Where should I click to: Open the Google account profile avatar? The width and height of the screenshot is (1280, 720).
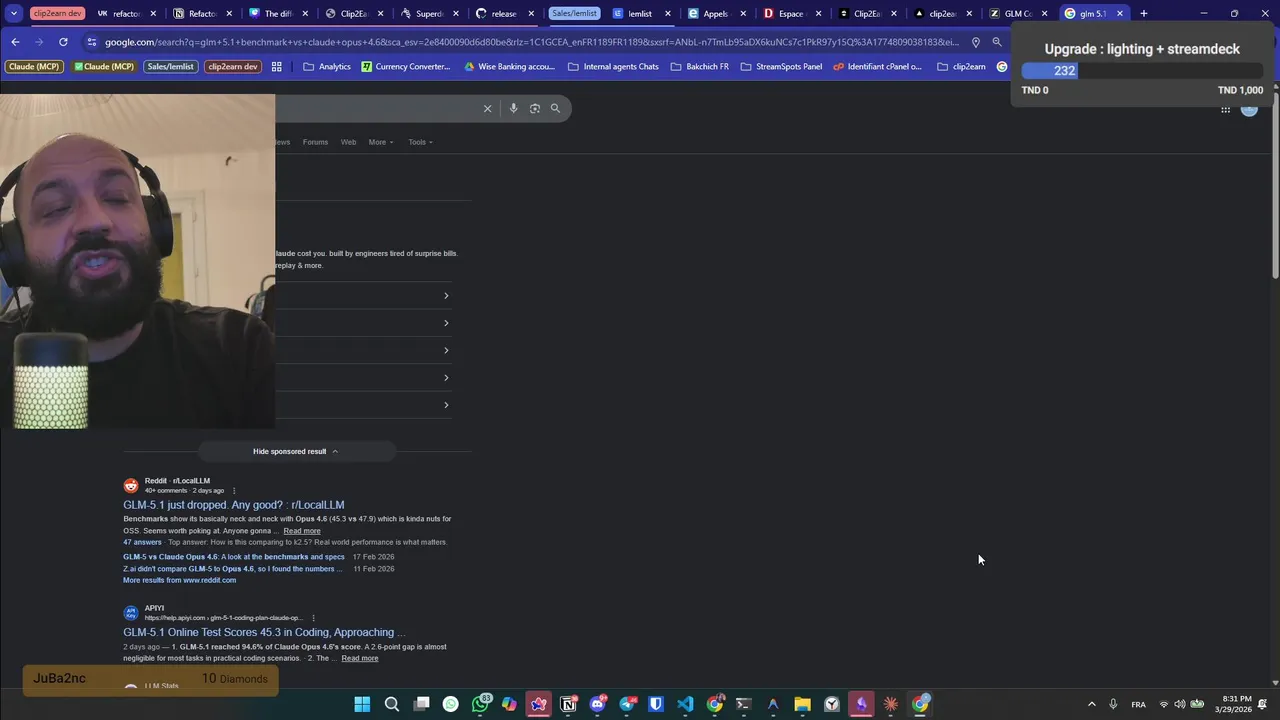click(1249, 109)
